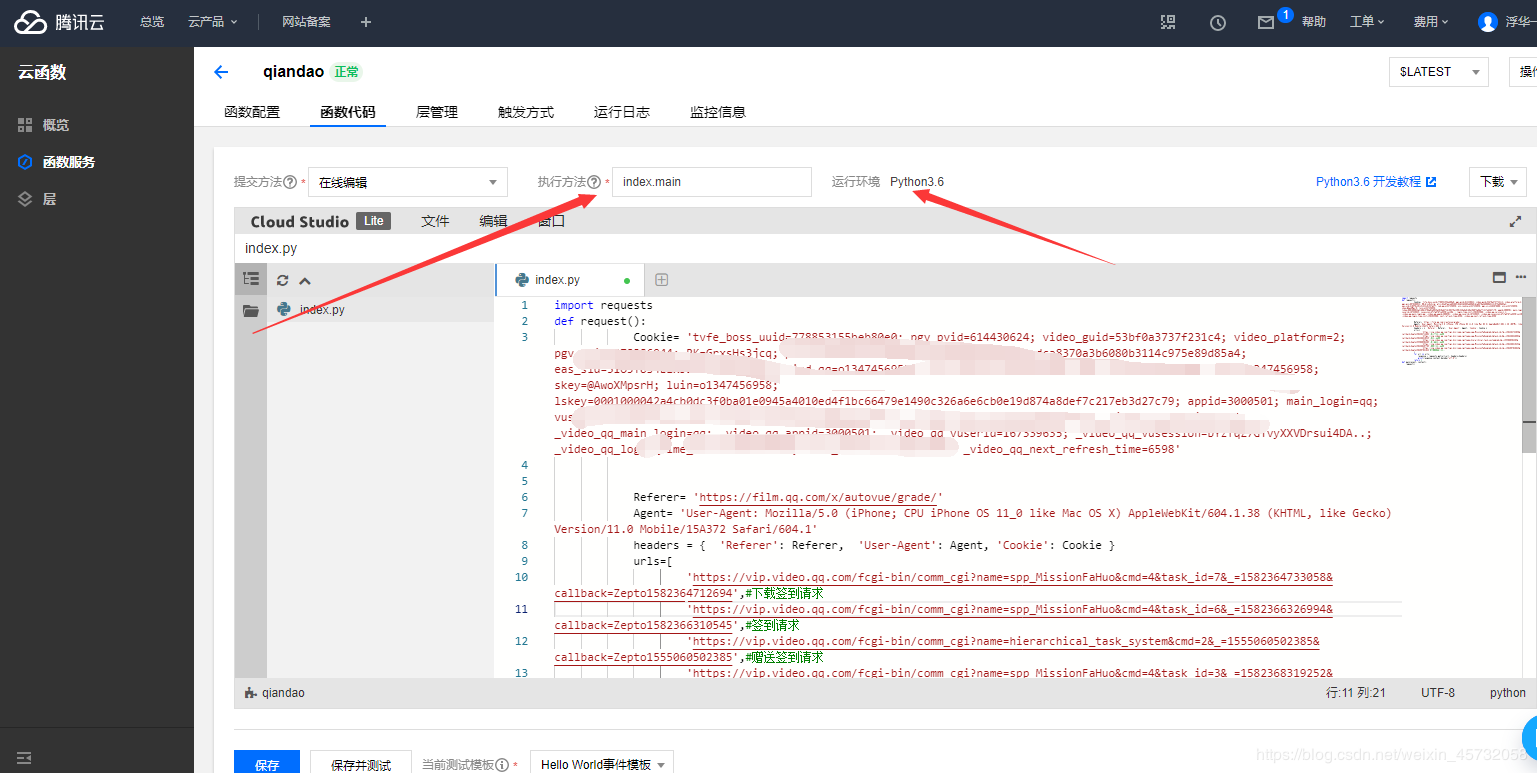Open the 在线编辑 submit method dropdown
This screenshot has width=1537, height=773.
click(x=408, y=182)
